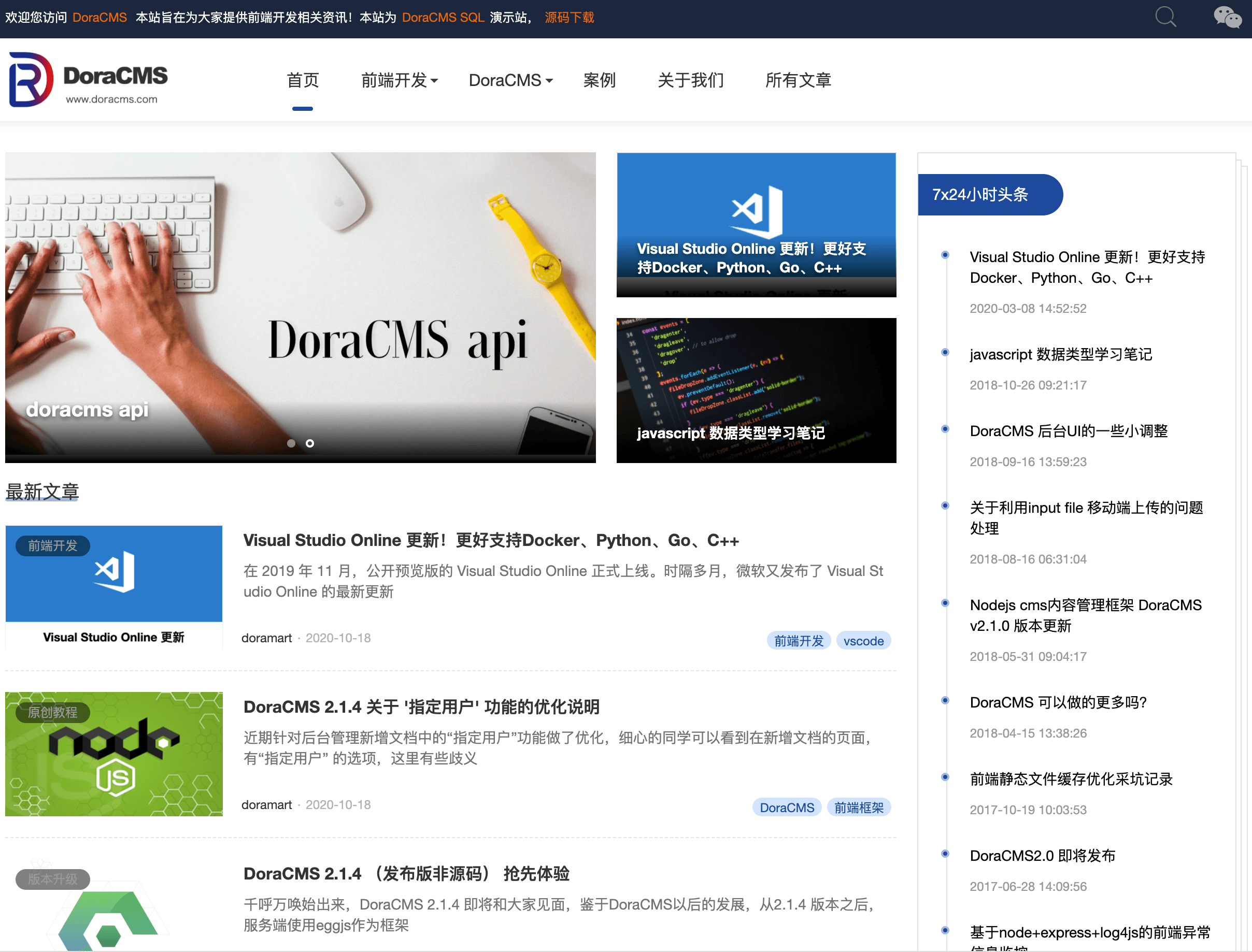Open sidebar DoraCMS 可以做的更多吗?
Viewport: 1252px width, 952px height.
pyautogui.click(x=1059, y=702)
